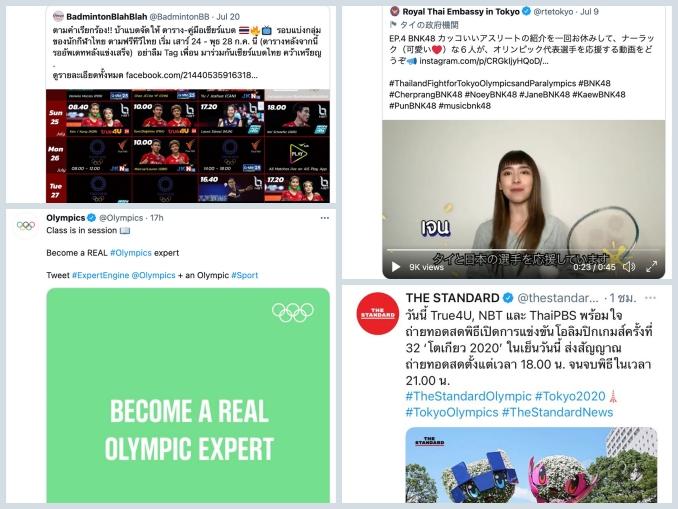Open more options on THE STANDARD tweet
This screenshot has height=509, width=678.
[650, 298]
